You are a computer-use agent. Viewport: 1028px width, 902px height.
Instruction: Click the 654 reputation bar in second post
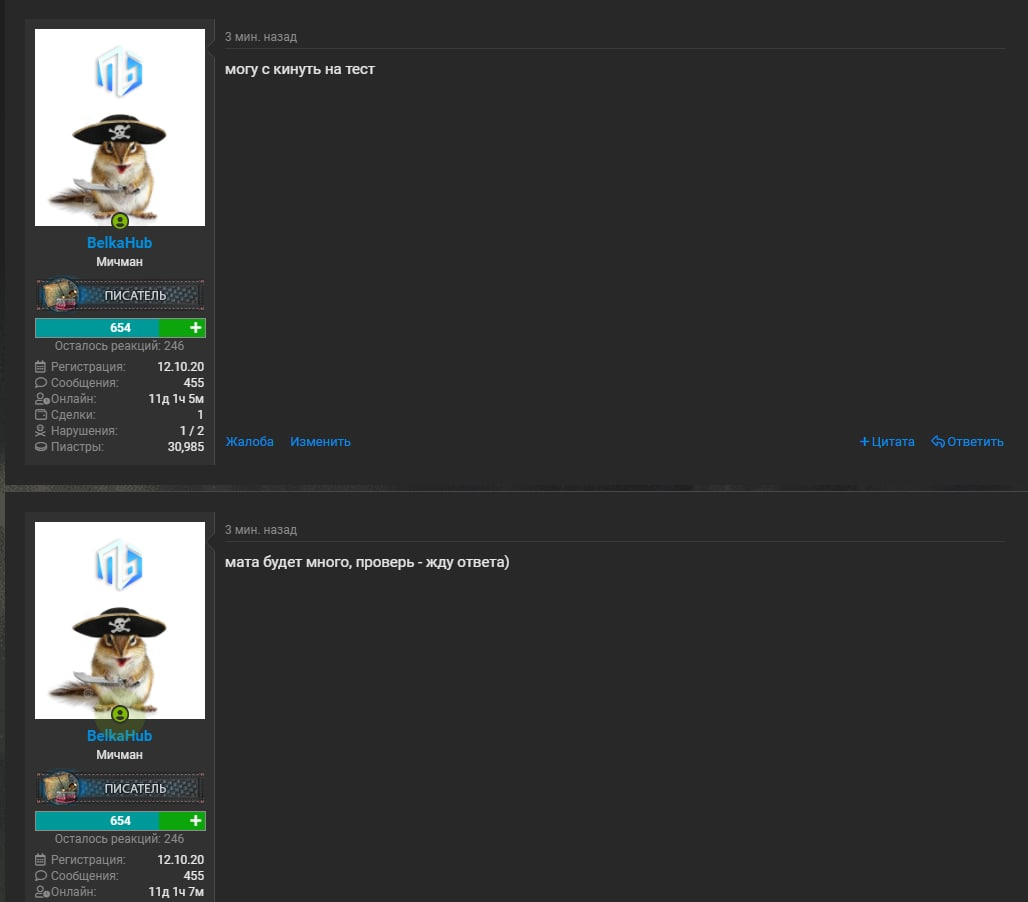[97, 821]
